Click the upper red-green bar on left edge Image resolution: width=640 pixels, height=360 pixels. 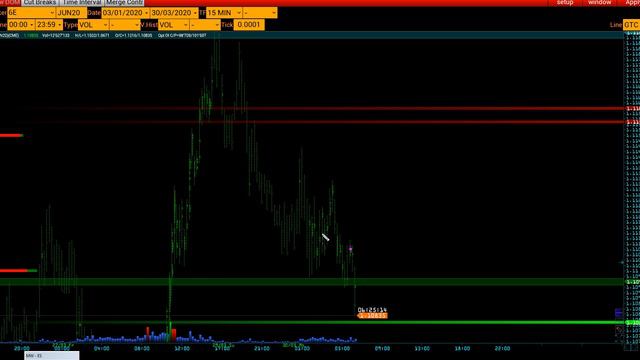pos(11,135)
